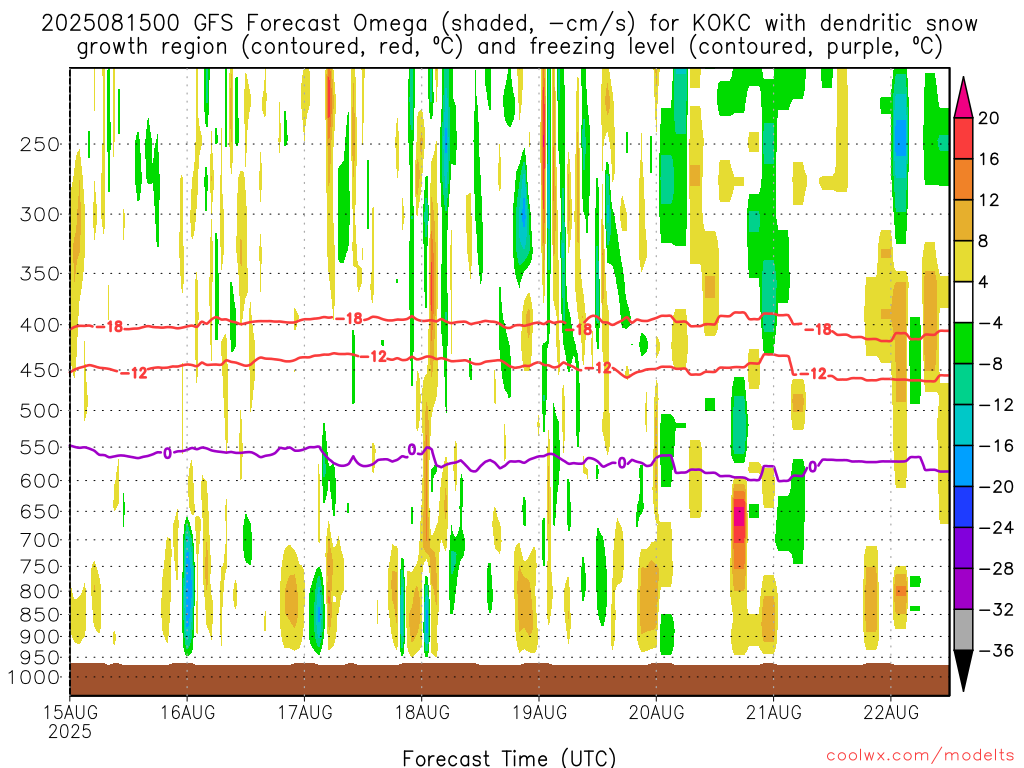Click the 300 pressure level label
Screen dimensions: 1024x768
point(40,214)
